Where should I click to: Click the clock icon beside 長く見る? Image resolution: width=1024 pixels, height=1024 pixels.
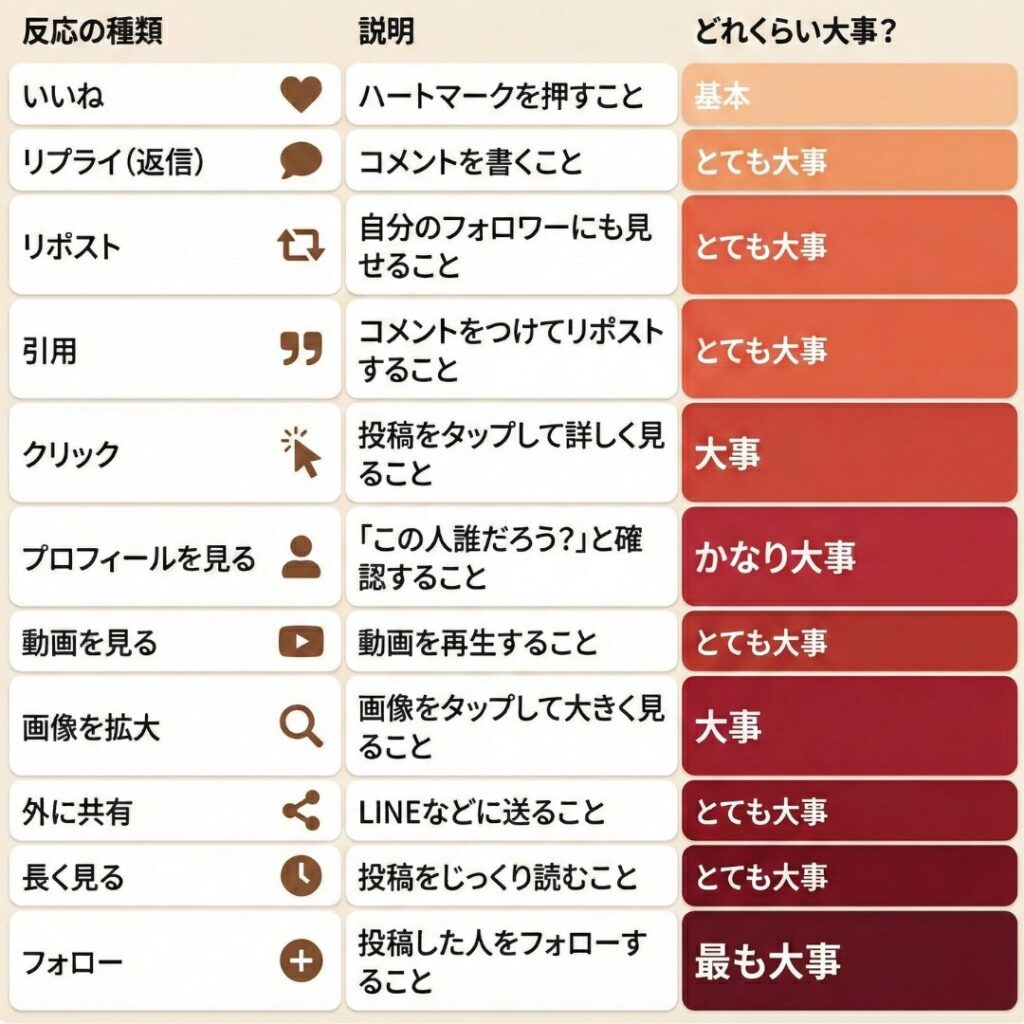[300, 877]
